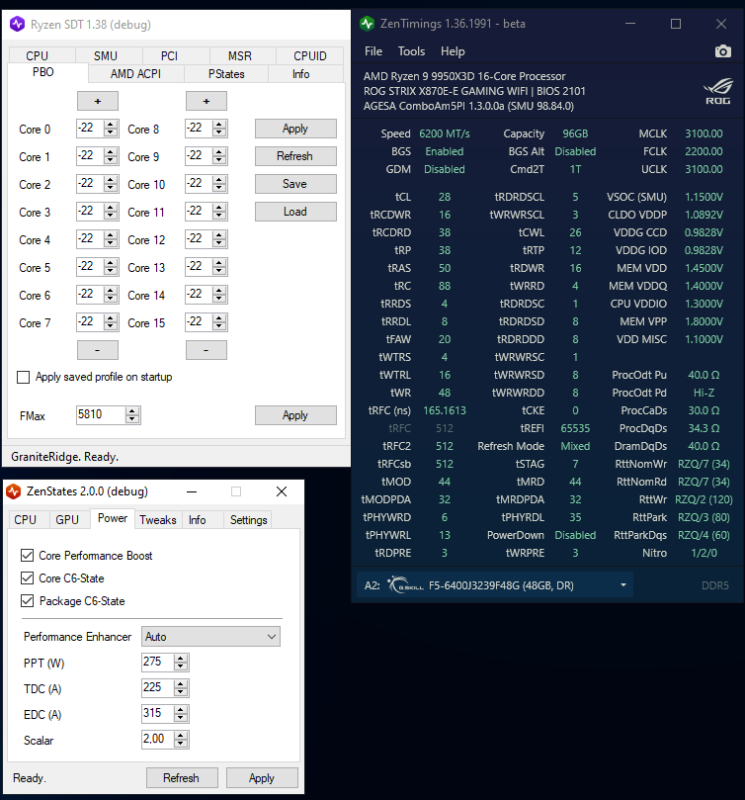
Task: Take a screenshot with ZenTimings camera icon
Action: [x=723, y=52]
